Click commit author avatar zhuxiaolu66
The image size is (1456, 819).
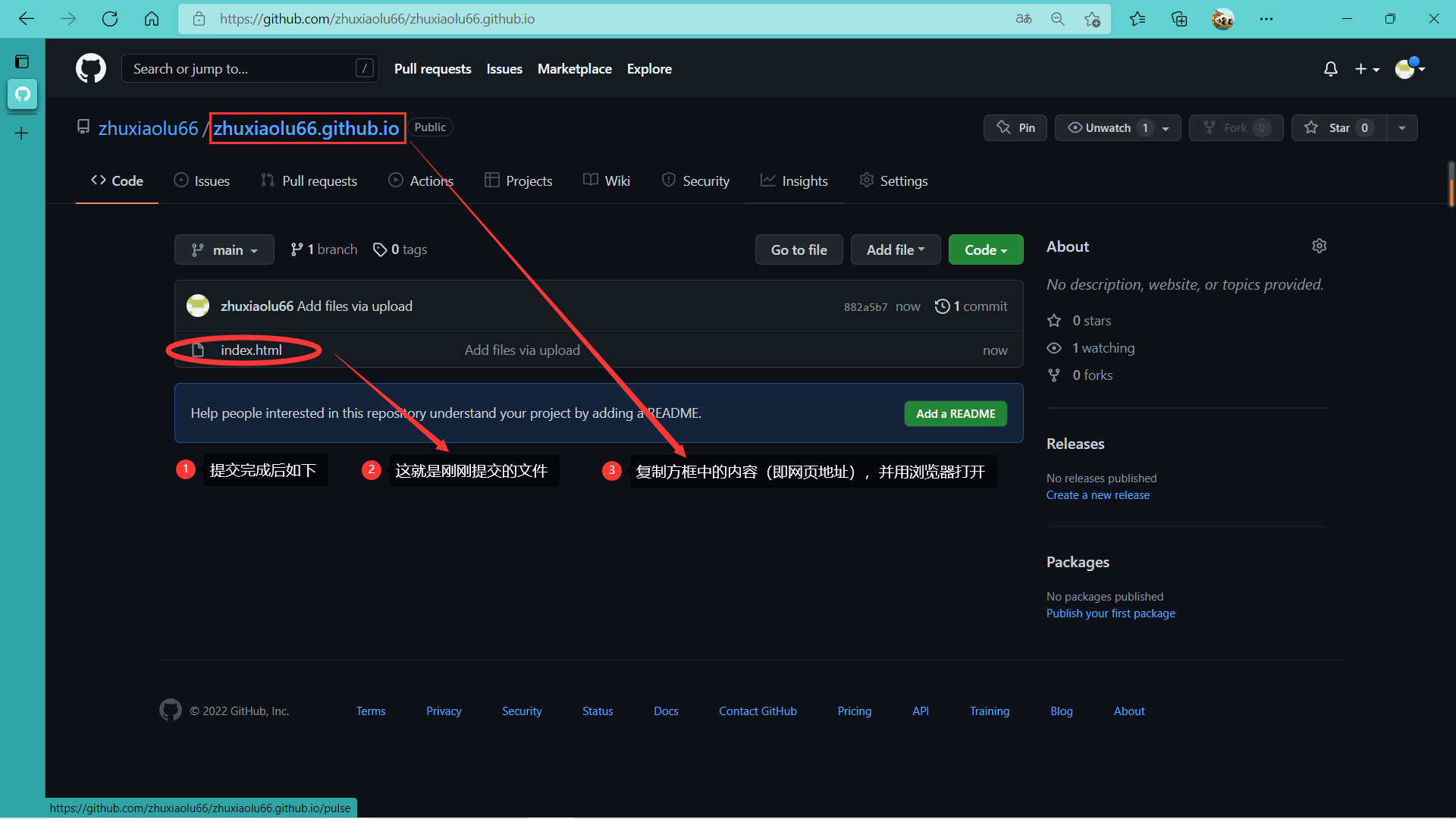(x=198, y=306)
